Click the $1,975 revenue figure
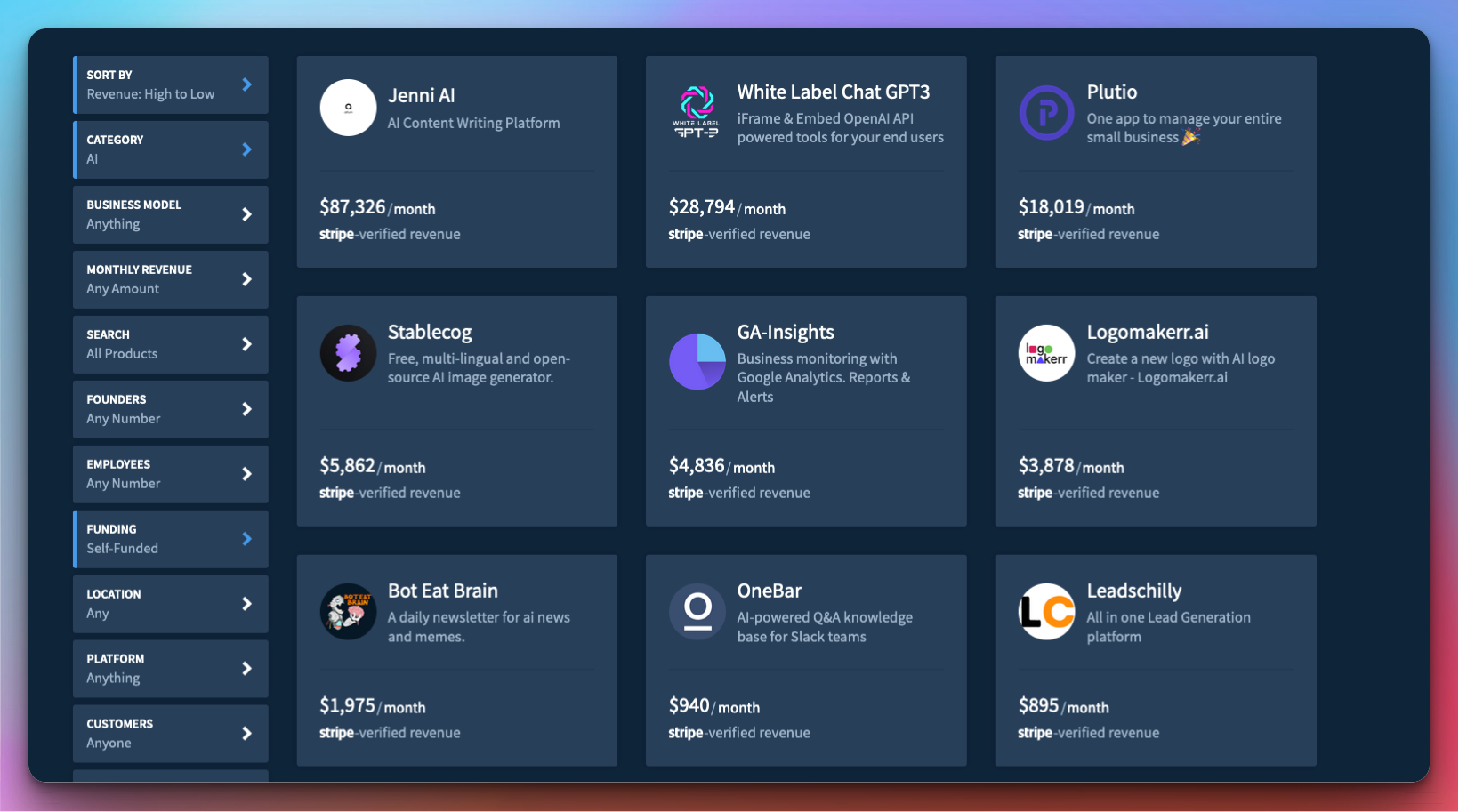Screen dimensions: 1459x812 coord(347,706)
